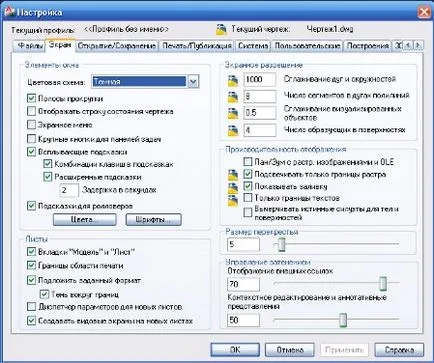Toggle Всплывающие подсказки checkbox
Screen dimensions: 434x363
point(31,152)
